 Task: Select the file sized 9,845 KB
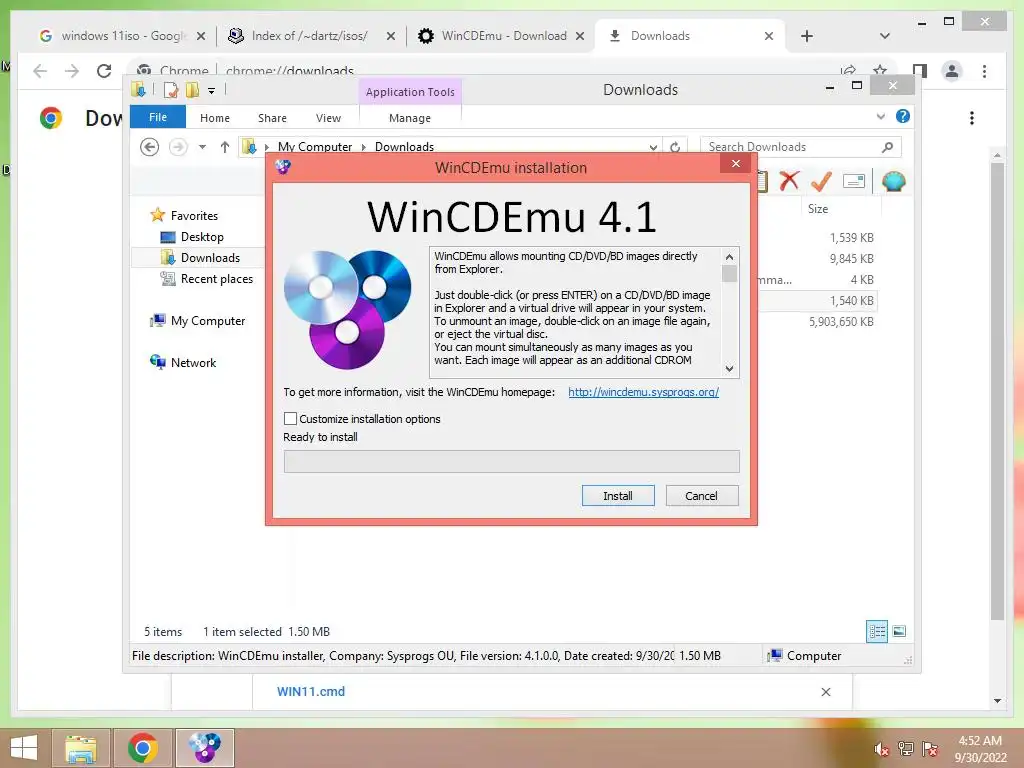852,259
